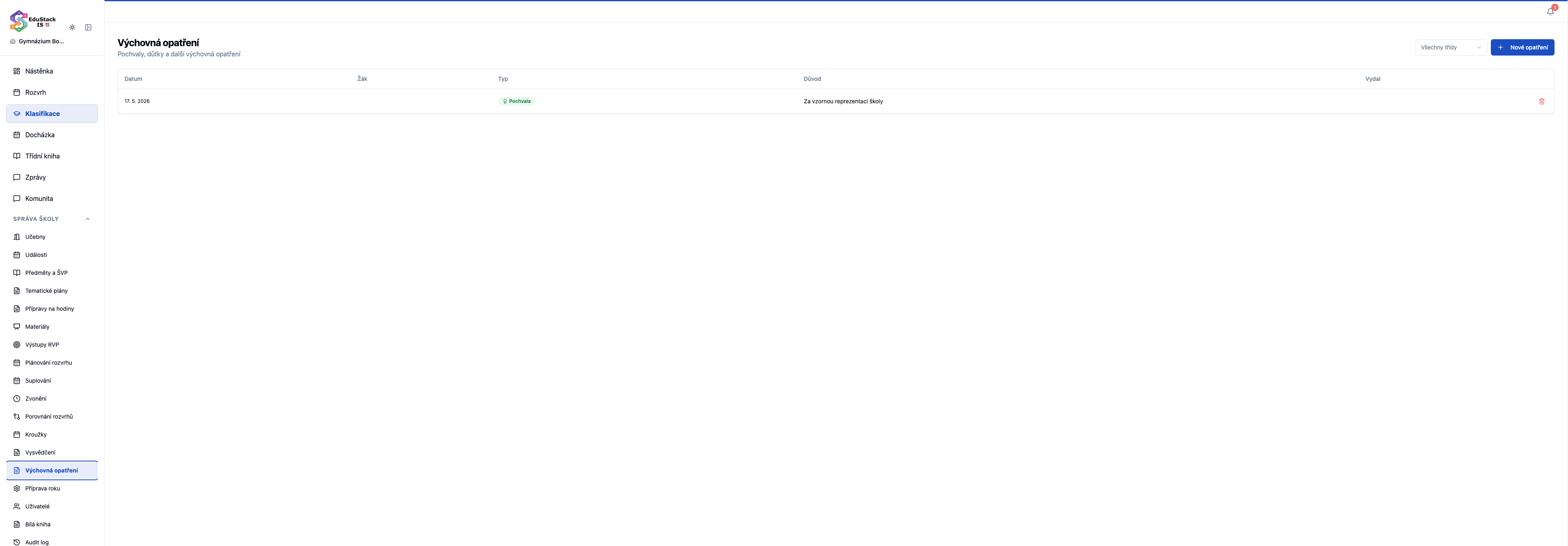
Task: Click the green Pochvala badge
Action: click(x=516, y=102)
